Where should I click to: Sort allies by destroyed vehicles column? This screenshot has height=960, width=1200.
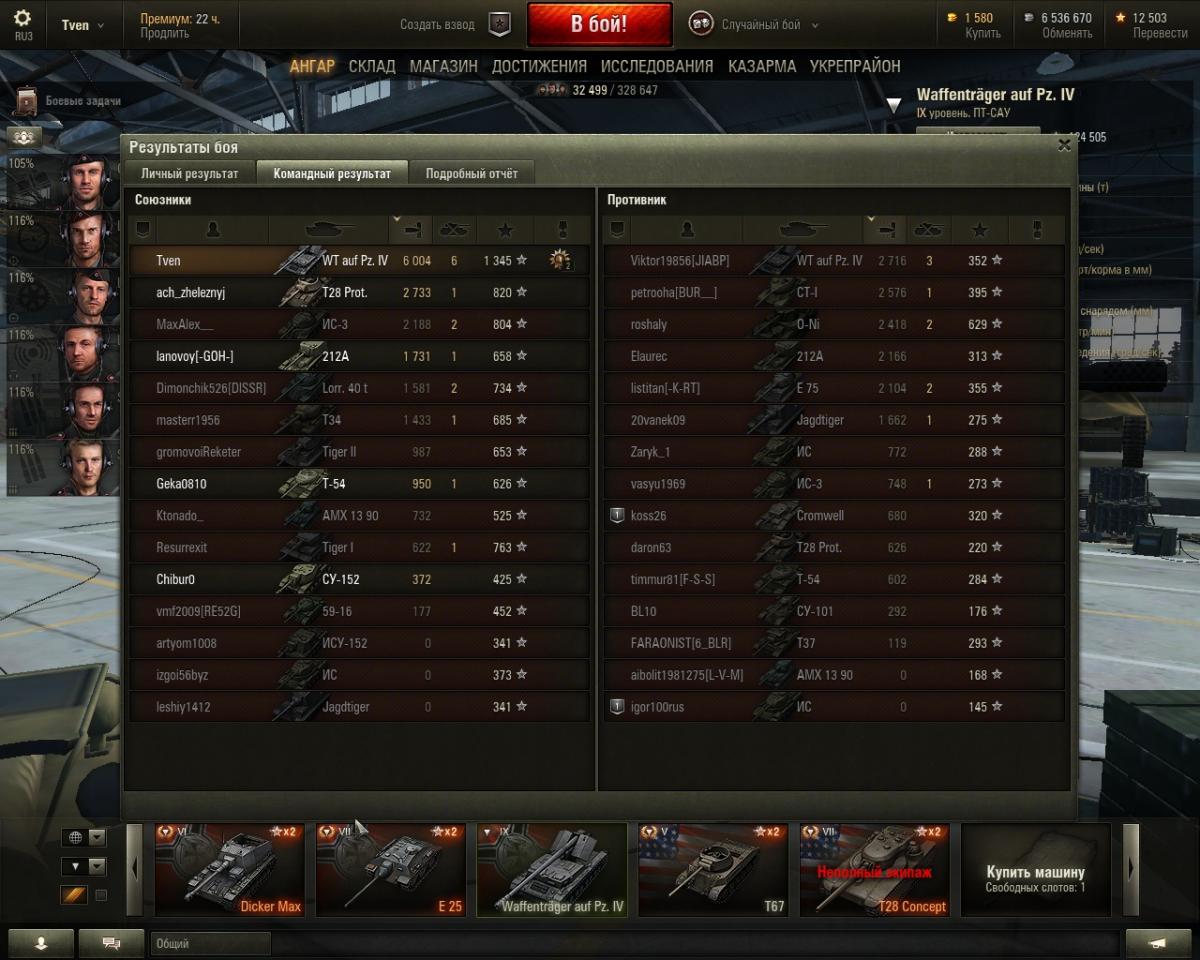tap(454, 230)
